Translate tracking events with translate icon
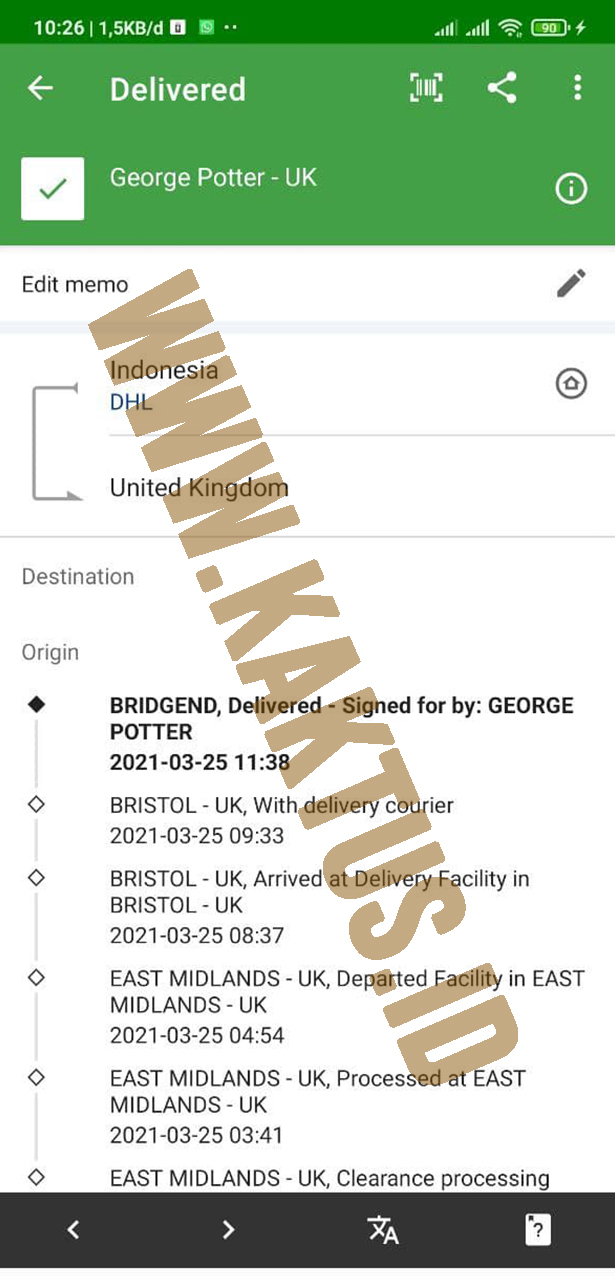Screen dimensions: 615x1280 pos(383,1230)
